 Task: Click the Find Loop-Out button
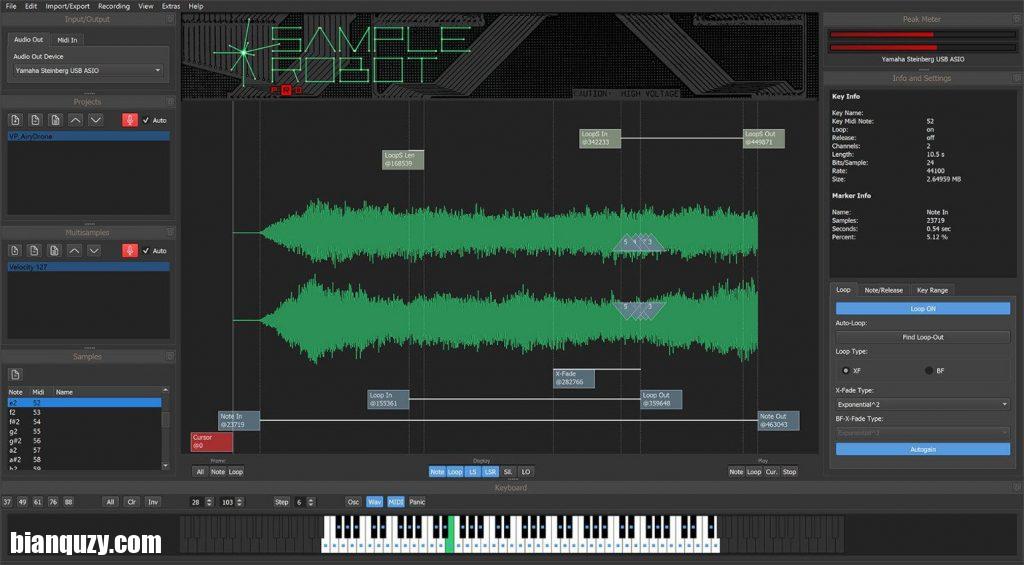923,337
